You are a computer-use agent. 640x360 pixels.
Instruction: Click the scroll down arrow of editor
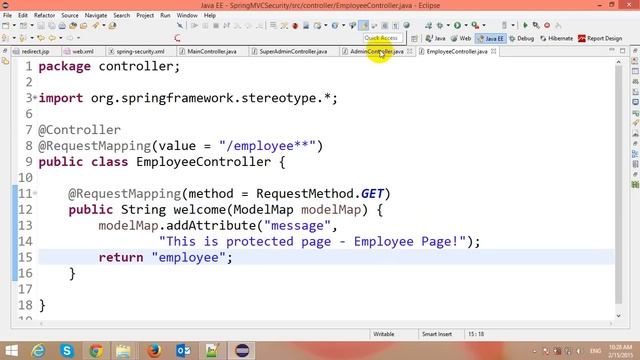(x=618, y=316)
